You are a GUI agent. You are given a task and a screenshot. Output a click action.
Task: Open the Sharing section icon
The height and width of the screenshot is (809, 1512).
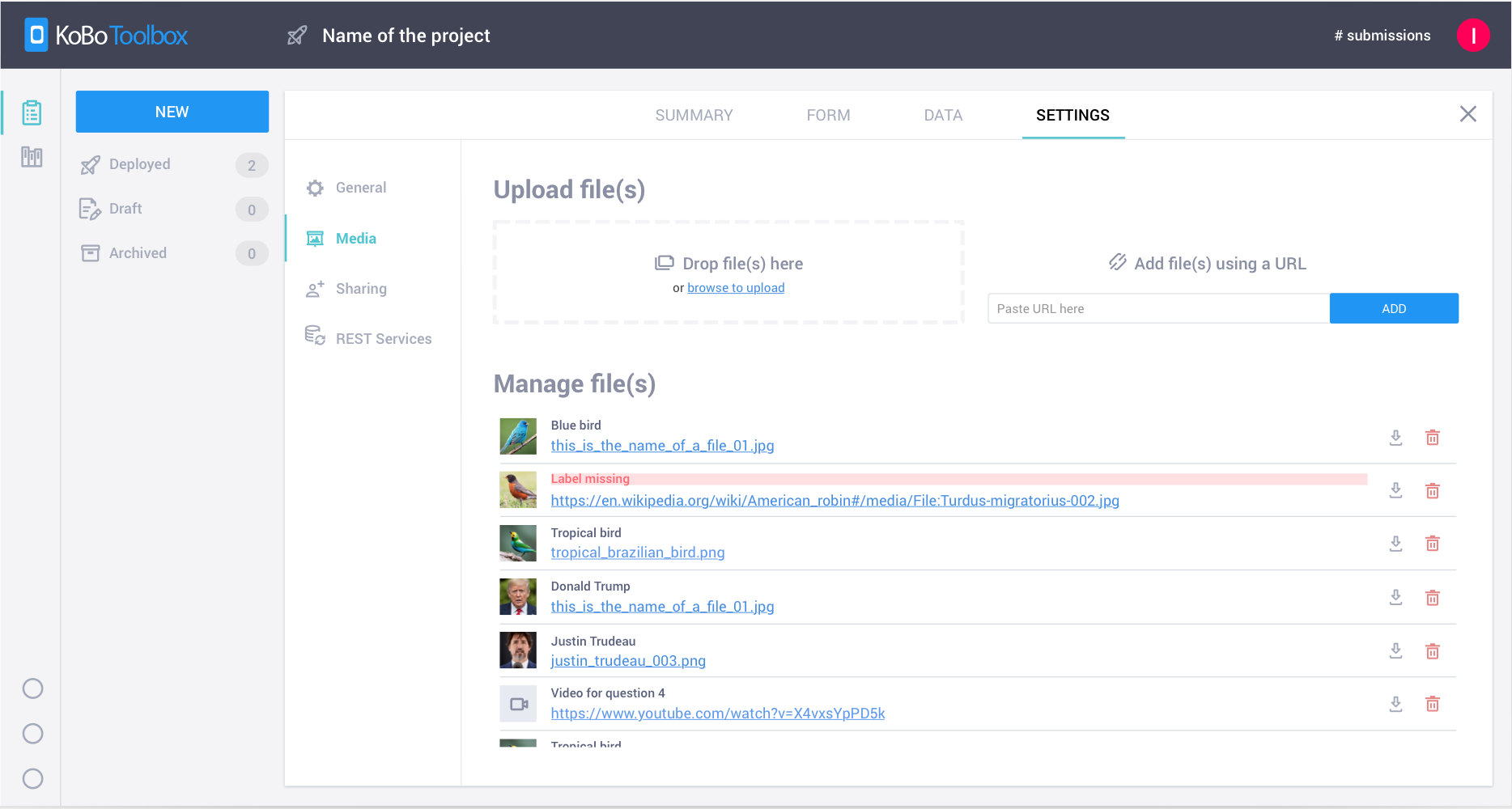(316, 288)
